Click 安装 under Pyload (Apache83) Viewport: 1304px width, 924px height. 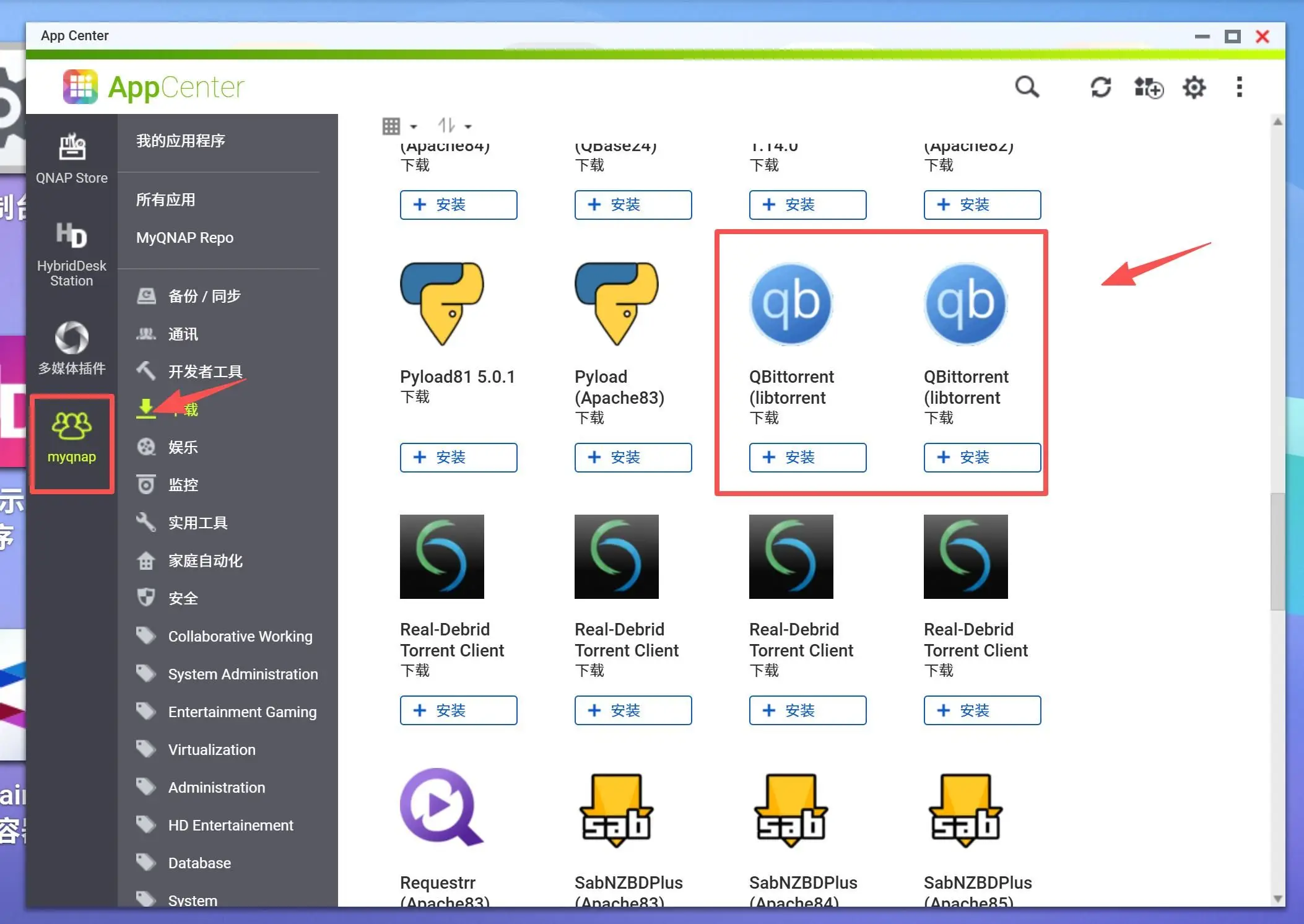(x=633, y=458)
